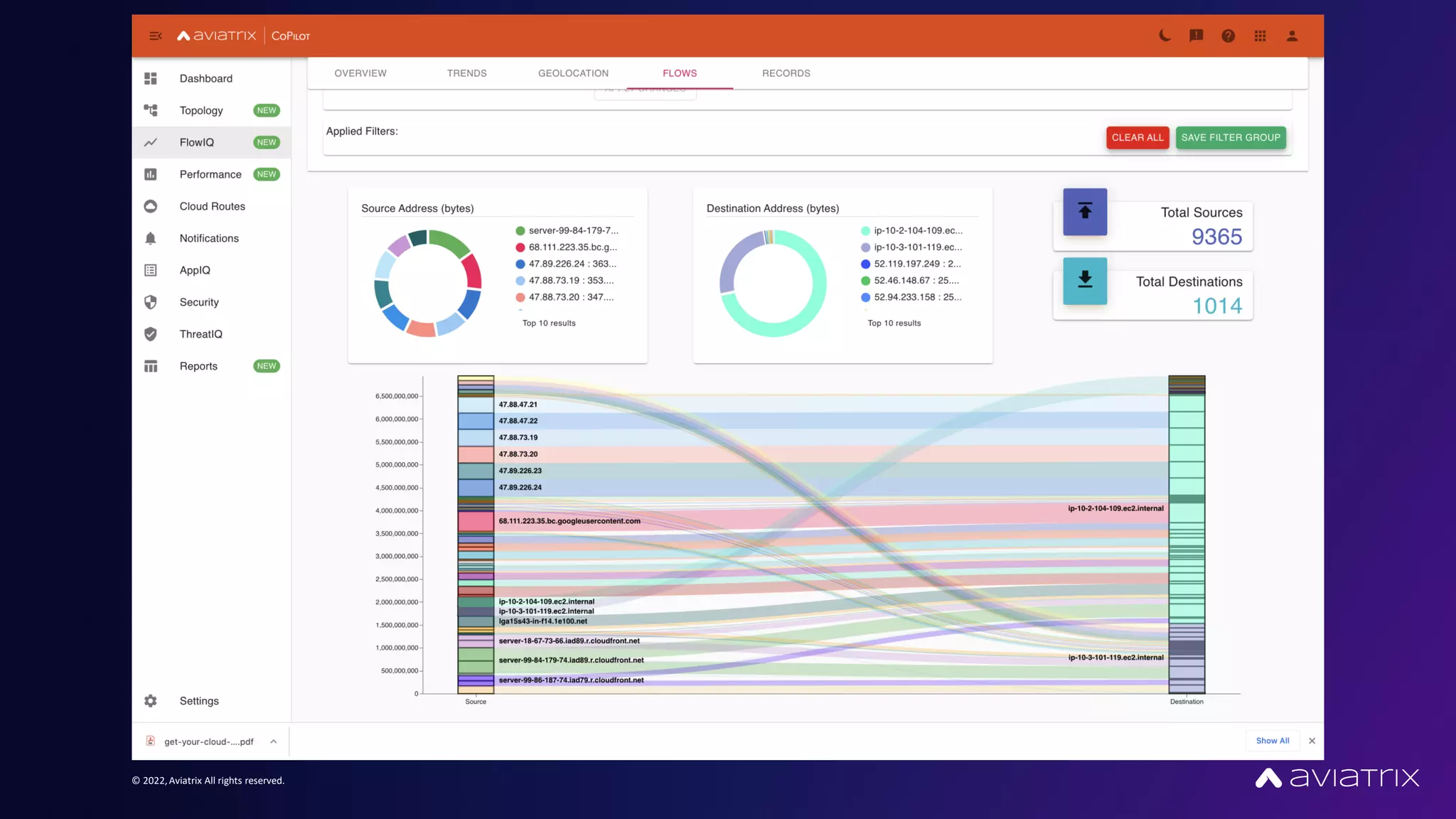Screen dimensions: 1456x819
Task: Toggle dark mode moon icon
Action: point(1165,36)
